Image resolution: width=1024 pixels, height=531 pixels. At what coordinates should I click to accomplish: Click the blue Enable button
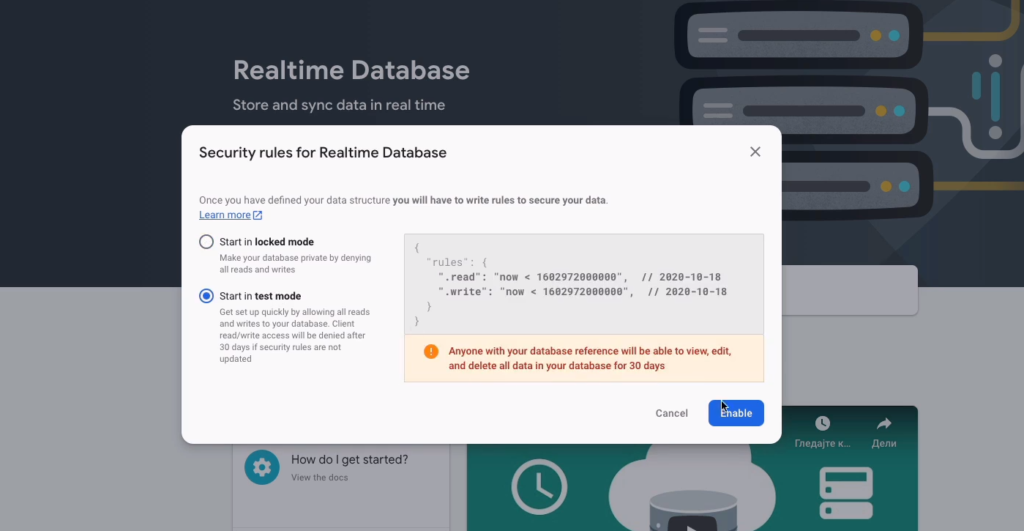[736, 413]
